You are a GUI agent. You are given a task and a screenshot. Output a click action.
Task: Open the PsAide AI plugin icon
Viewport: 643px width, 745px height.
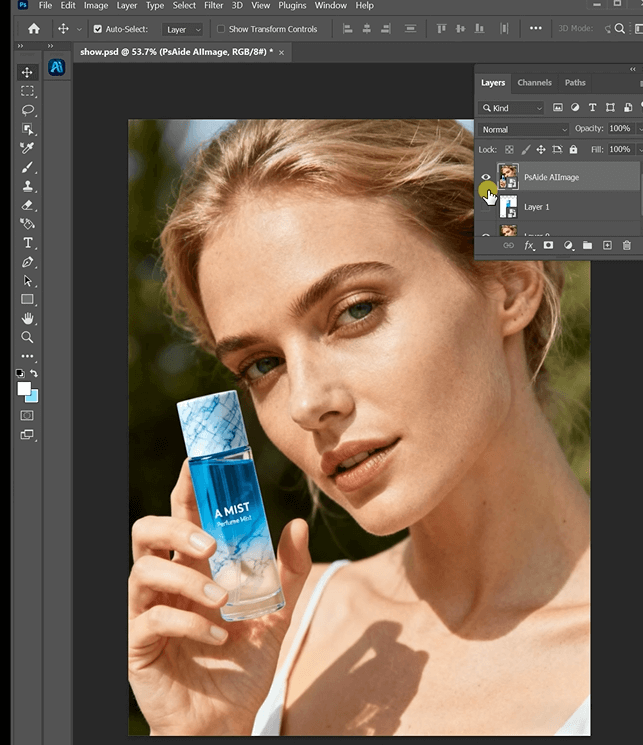pyautogui.click(x=57, y=68)
